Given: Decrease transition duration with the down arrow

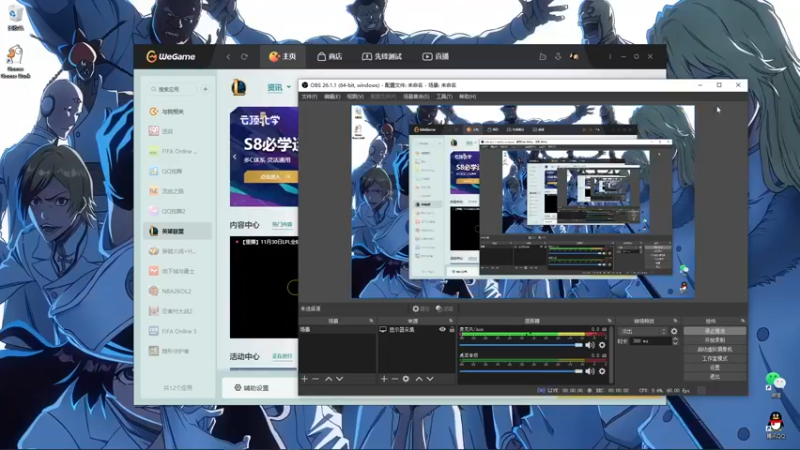Looking at the screenshot, I should pyautogui.click(x=675, y=343).
